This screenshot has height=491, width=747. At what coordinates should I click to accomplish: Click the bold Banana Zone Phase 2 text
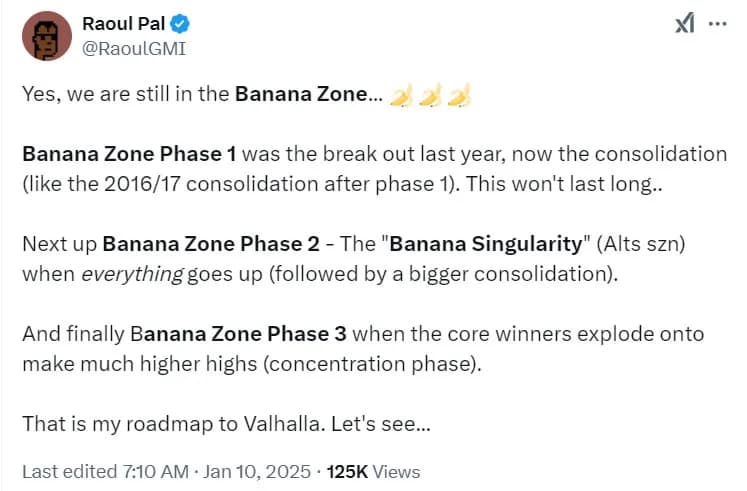click(x=211, y=244)
